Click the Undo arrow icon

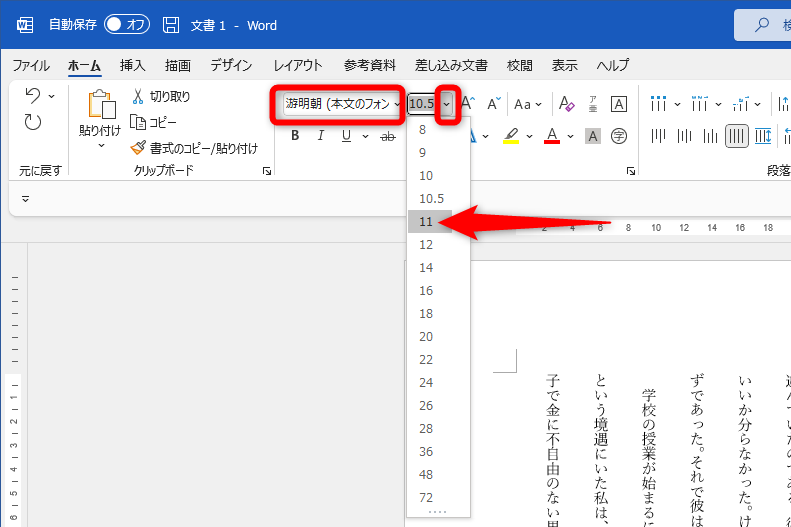(x=33, y=95)
